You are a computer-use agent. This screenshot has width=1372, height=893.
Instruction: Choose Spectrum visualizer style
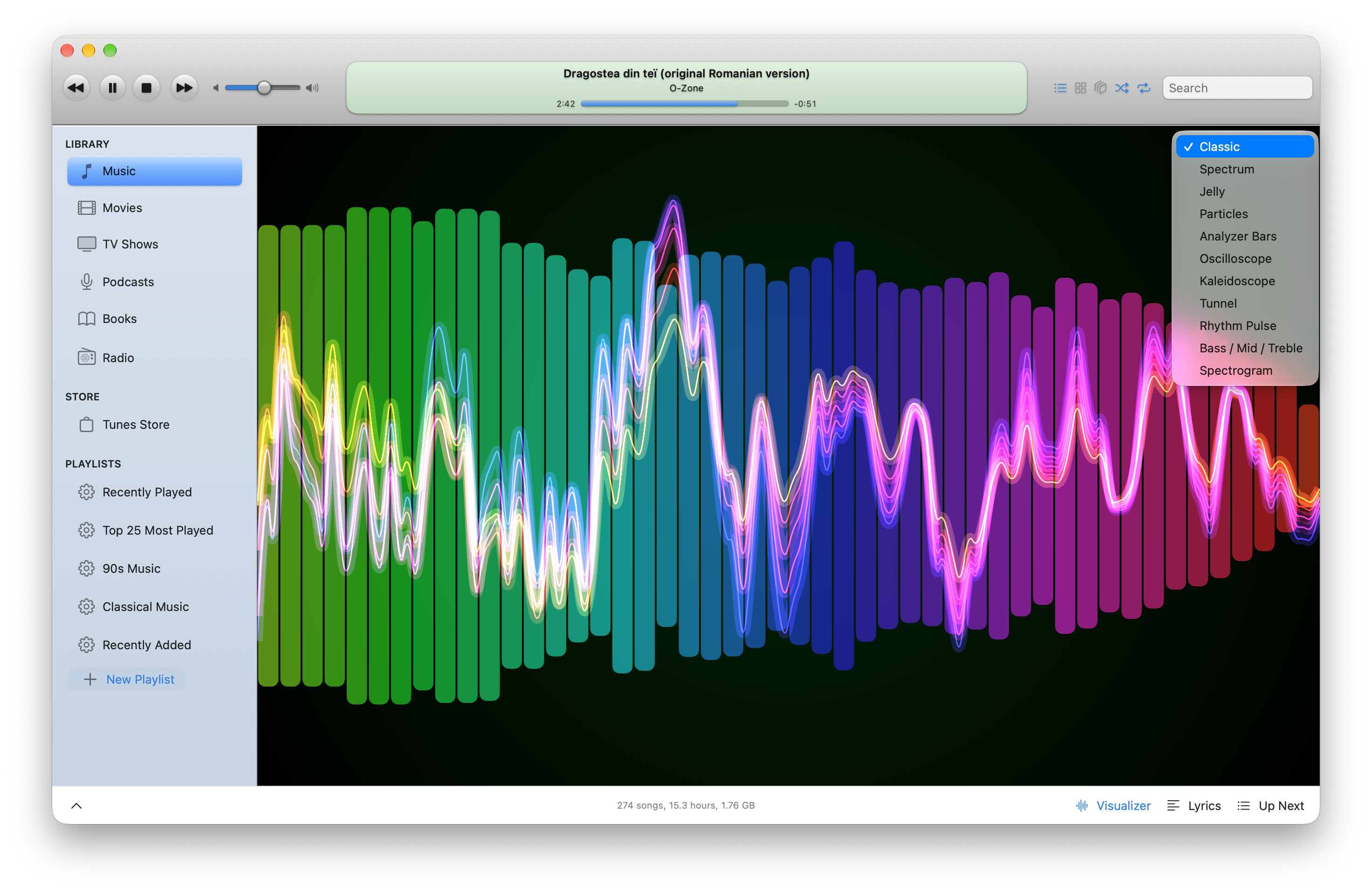(1245, 169)
